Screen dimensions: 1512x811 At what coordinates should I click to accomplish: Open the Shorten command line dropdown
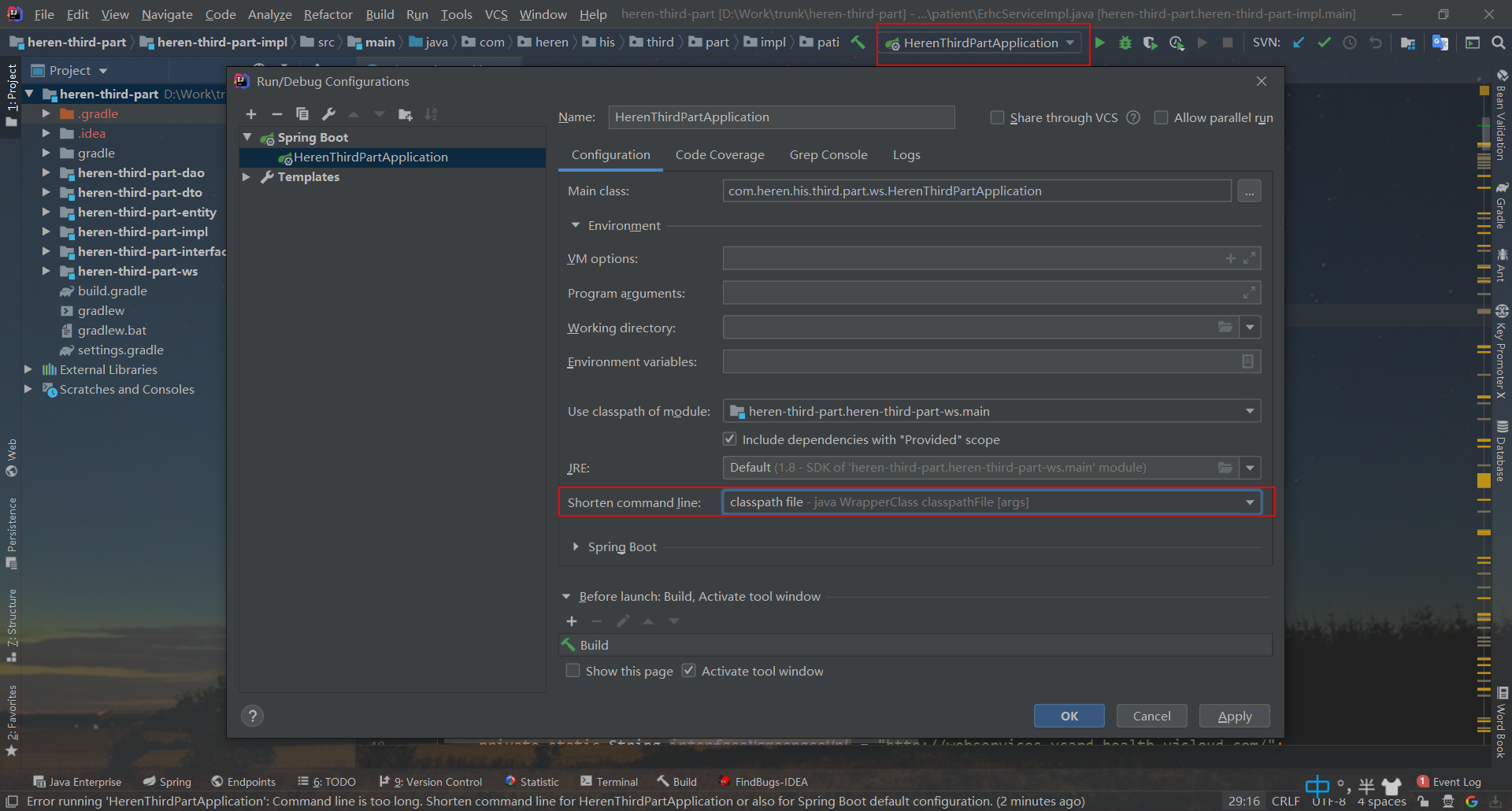[x=1250, y=502]
